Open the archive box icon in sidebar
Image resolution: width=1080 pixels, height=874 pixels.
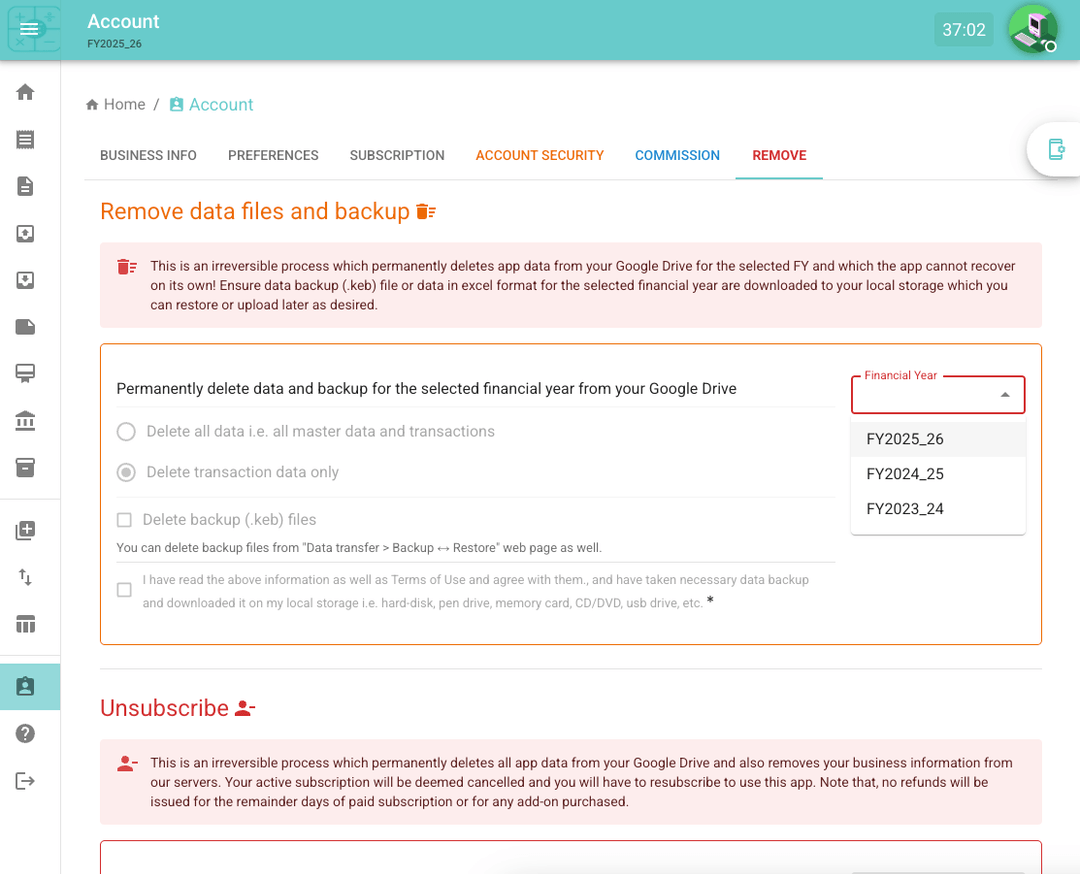coord(26,467)
